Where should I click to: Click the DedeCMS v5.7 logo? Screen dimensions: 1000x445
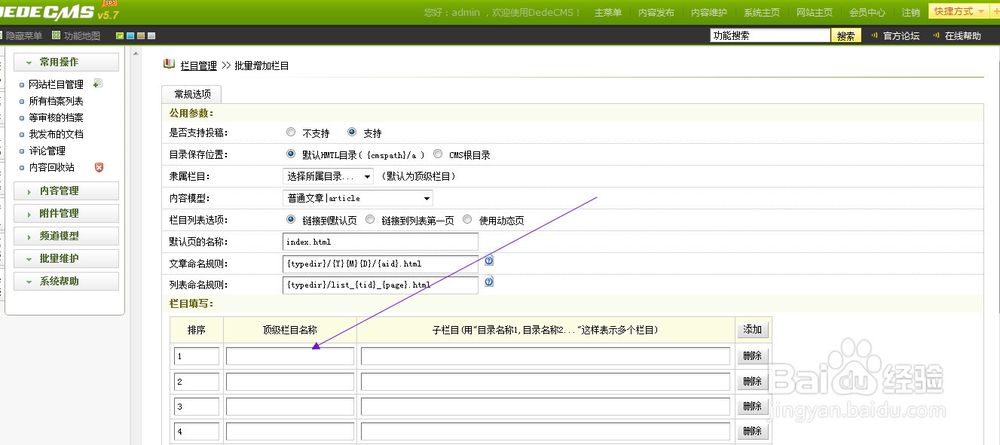[57, 11]
